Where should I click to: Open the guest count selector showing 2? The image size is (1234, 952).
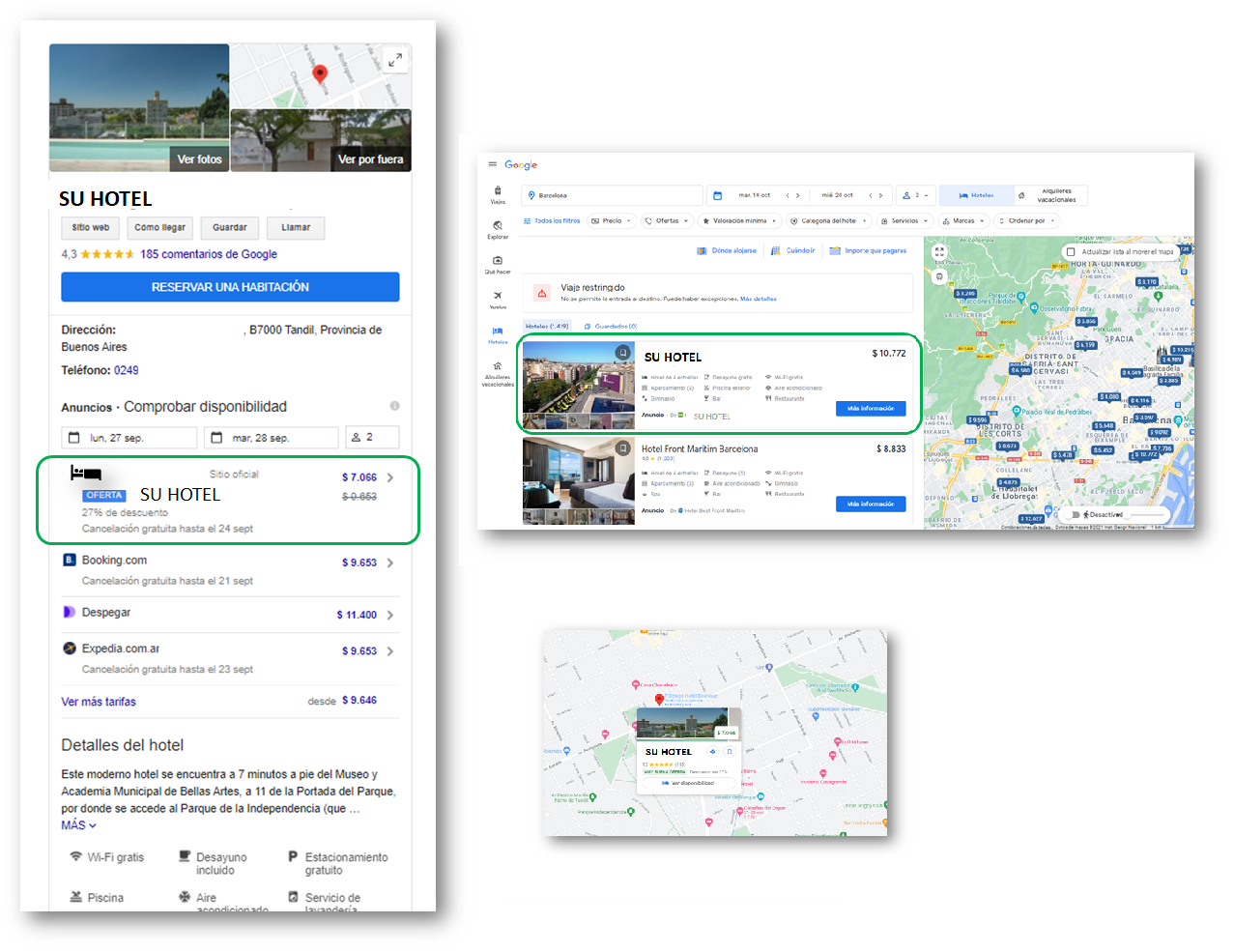pos(372,438)
